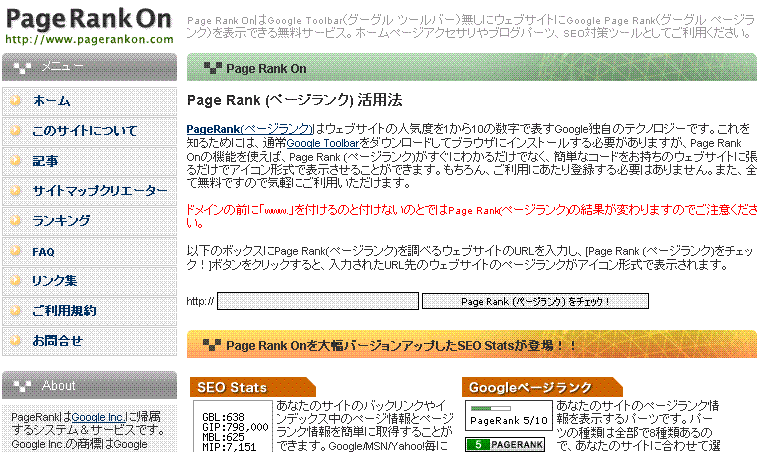The image size is (766, 452).
Task: Open サイトマップクリエーター from the menu
Action: coord(89,191)
